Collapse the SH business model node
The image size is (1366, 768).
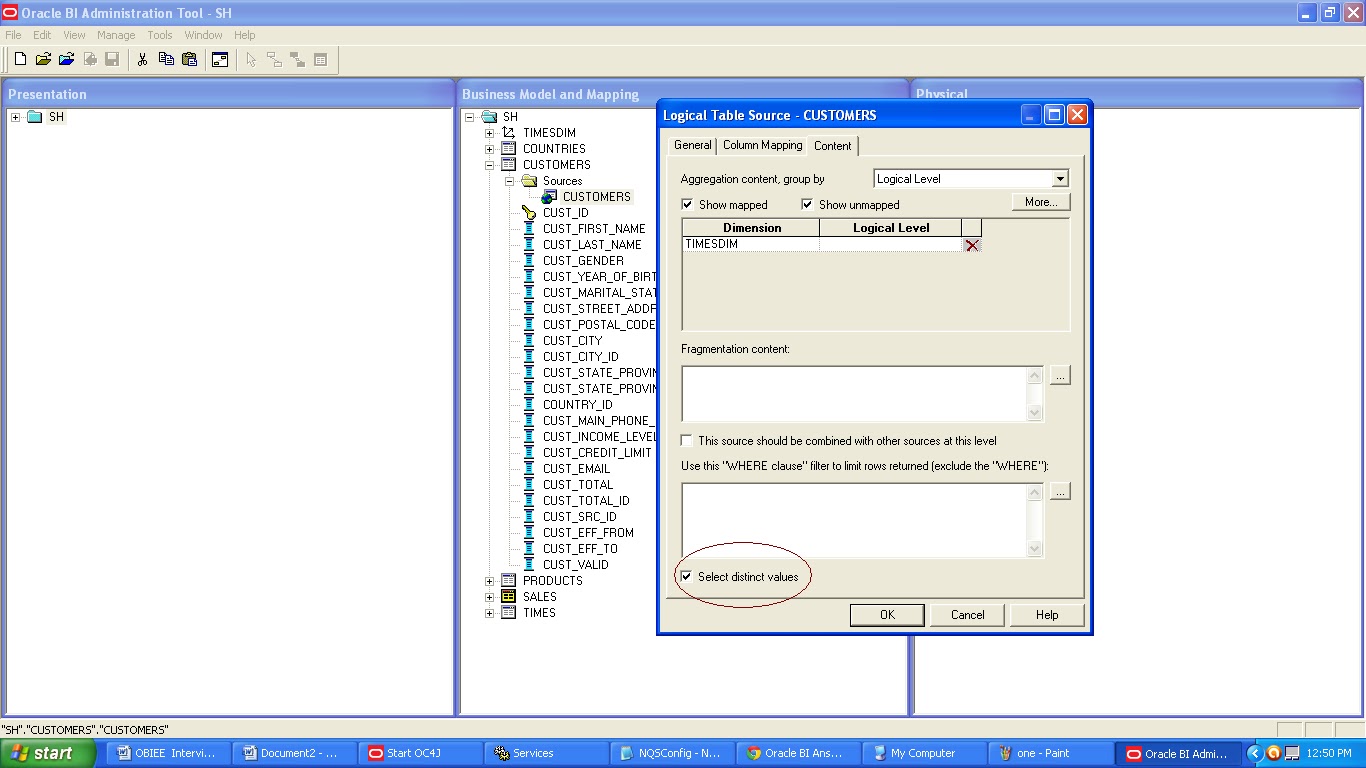pyautogui.click(x=470, y=117)
